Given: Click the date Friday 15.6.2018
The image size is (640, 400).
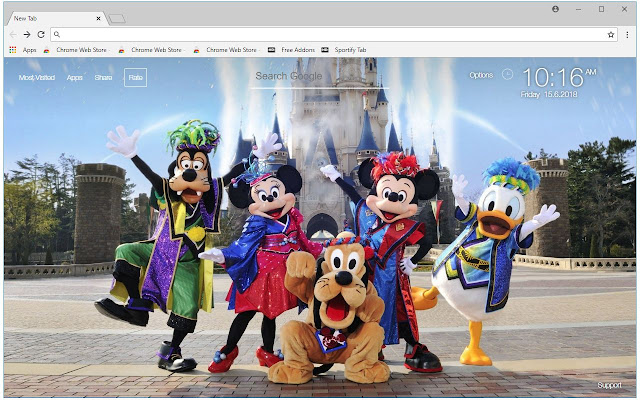Looking at the screenshot, I should (x=549, y=94).
